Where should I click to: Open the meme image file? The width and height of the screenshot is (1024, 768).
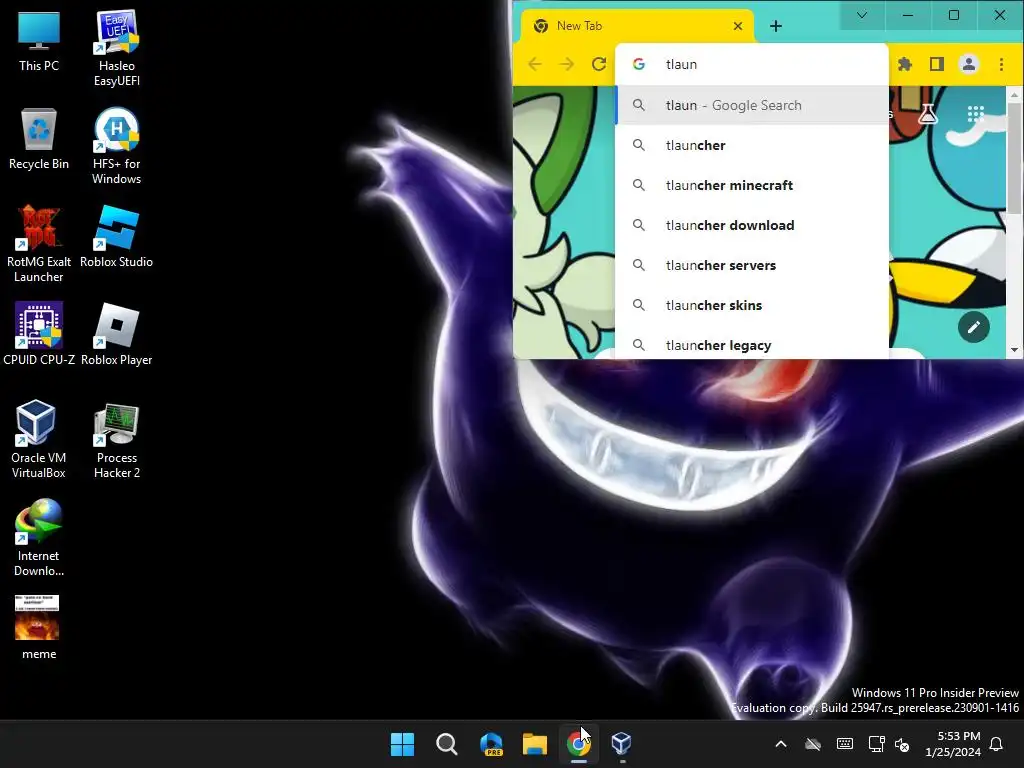click(x=39, y=628)
